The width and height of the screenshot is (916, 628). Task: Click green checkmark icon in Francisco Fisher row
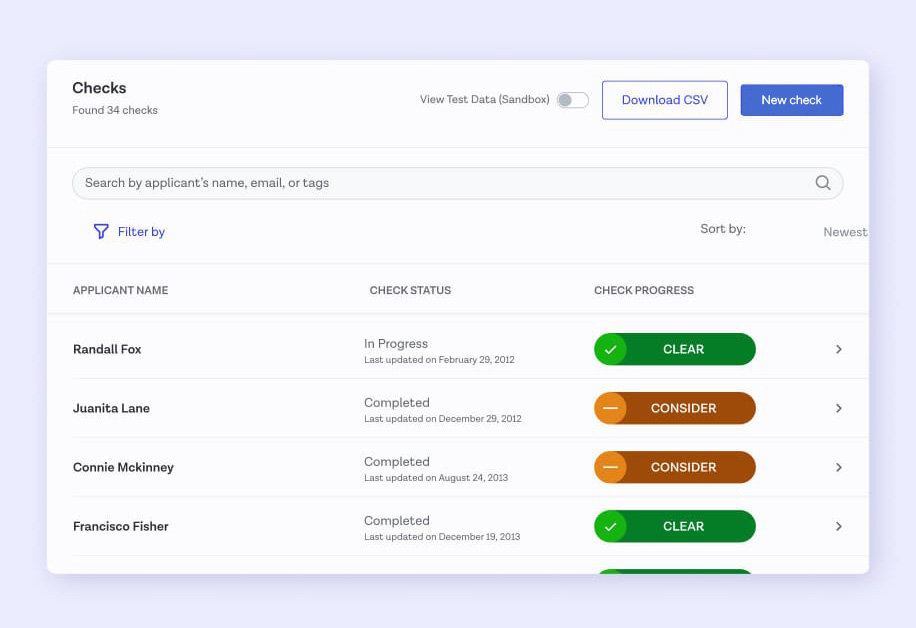click(x=610, y=526)
